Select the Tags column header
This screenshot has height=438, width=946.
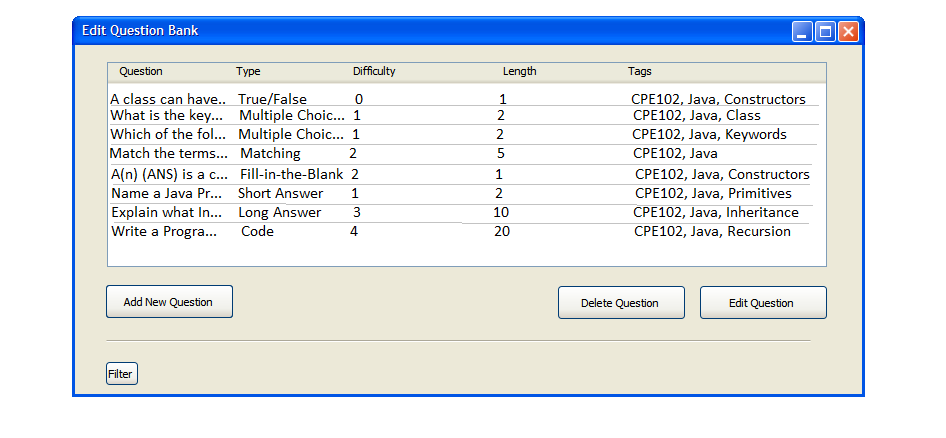[640, 72]
